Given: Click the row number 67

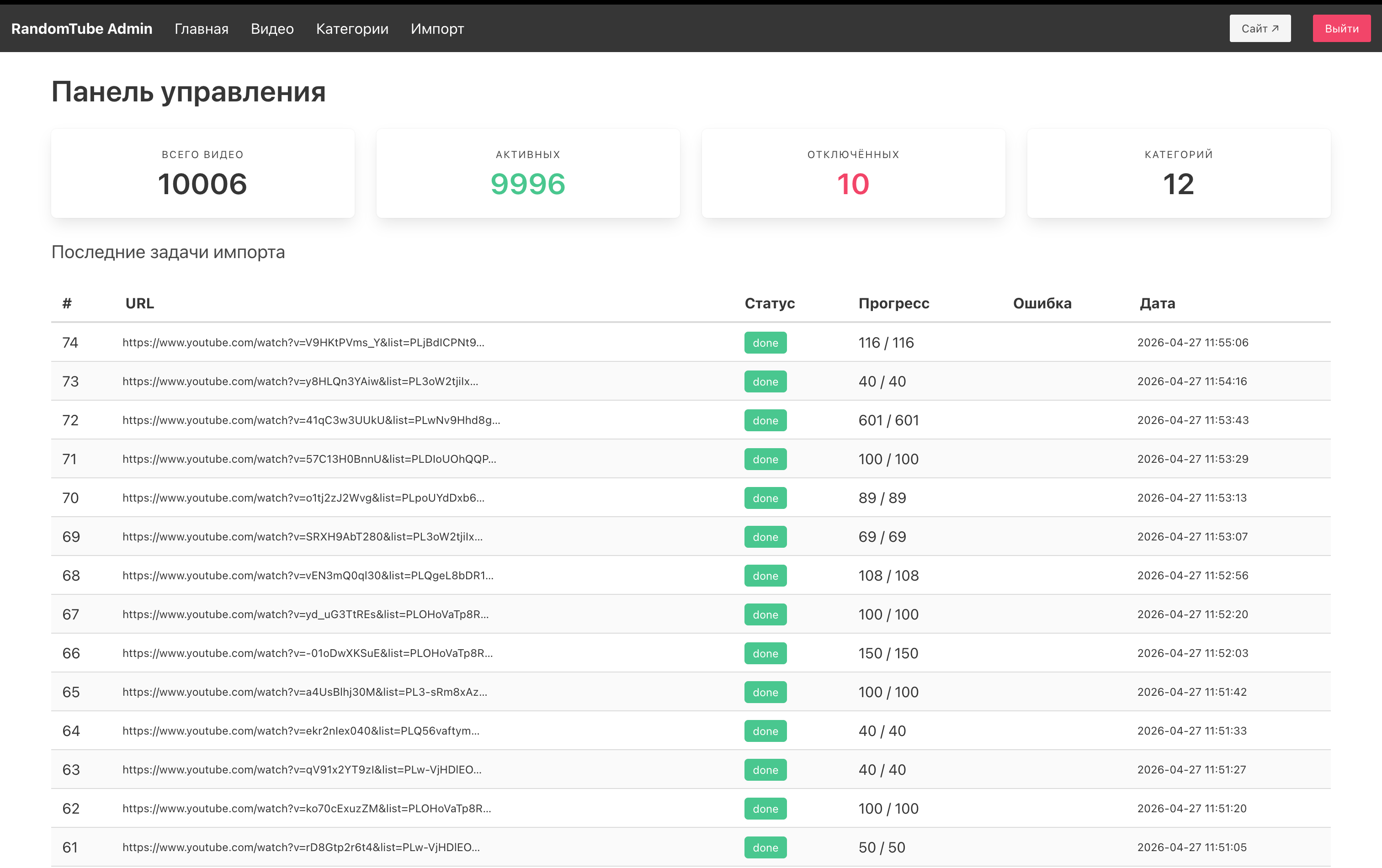Looking at the screenshot, I should 70,614.
